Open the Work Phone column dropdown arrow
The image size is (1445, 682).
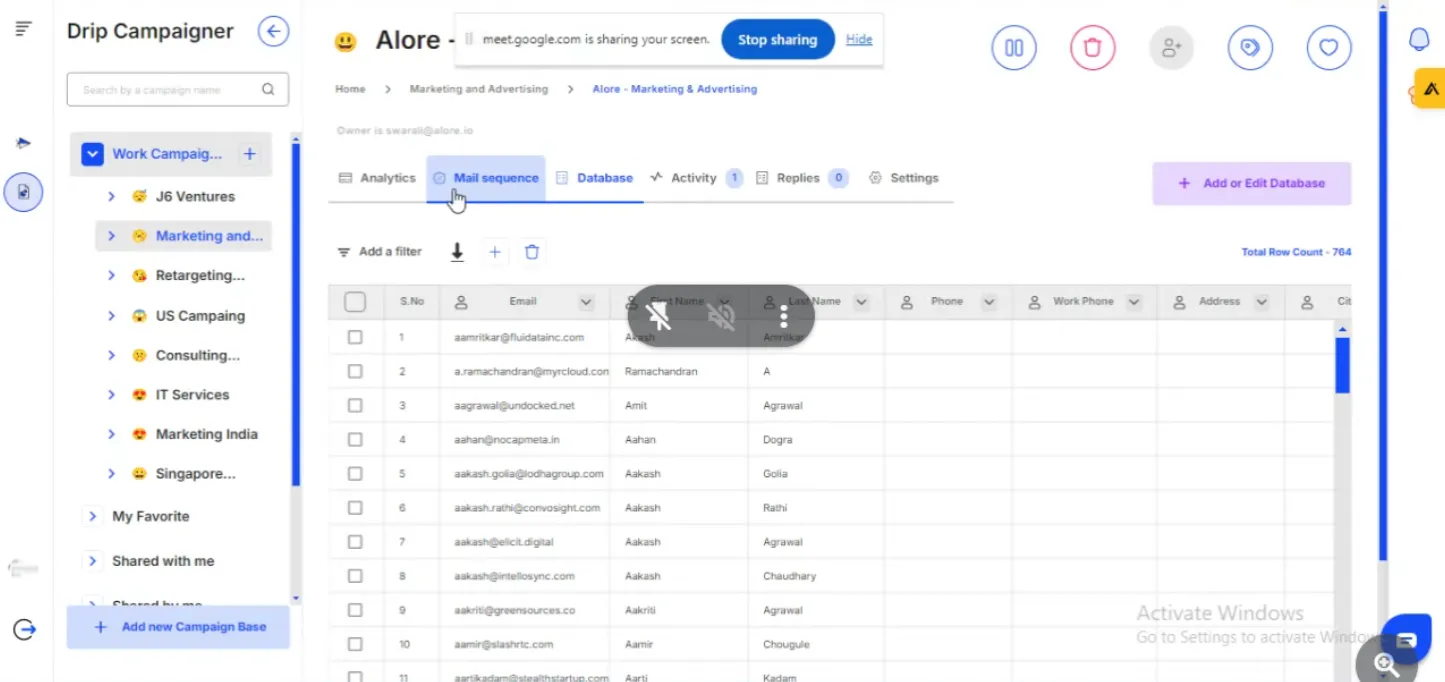coord(1134,302)
